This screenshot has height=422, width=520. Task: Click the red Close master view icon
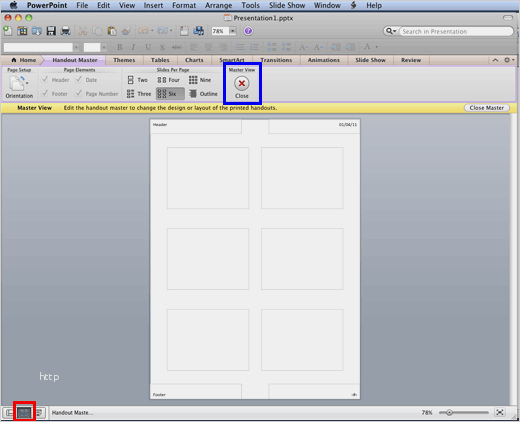[242, 83]
